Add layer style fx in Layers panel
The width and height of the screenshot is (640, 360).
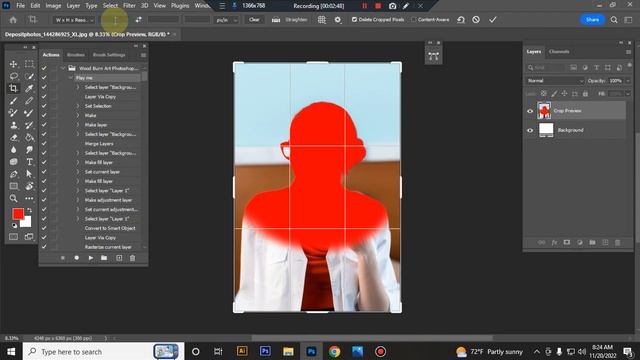[554, 242]
